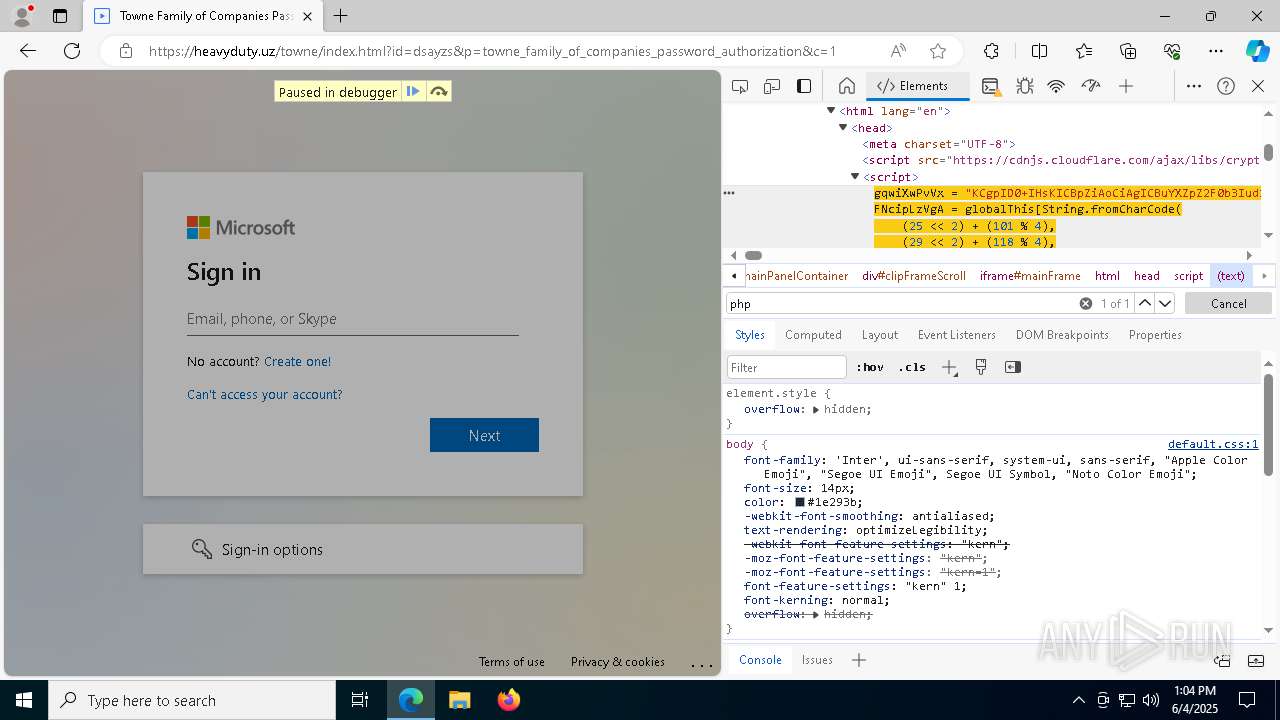The image size is (1280, 720).
Task: Refresh the current page
Action: [72, 51]
